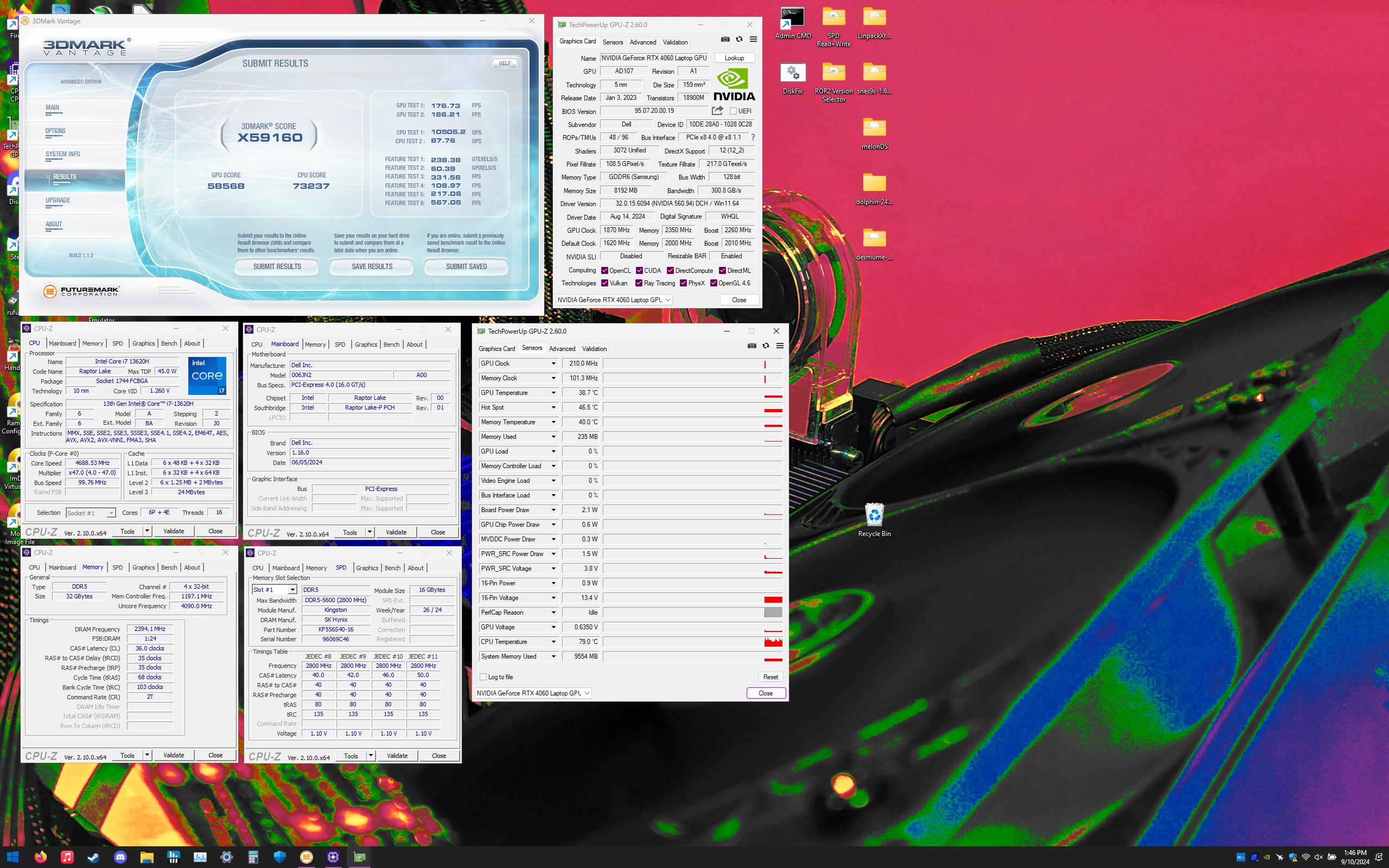
Task: Toggle the Vulkan checkbox
Action: coord(604,283)
